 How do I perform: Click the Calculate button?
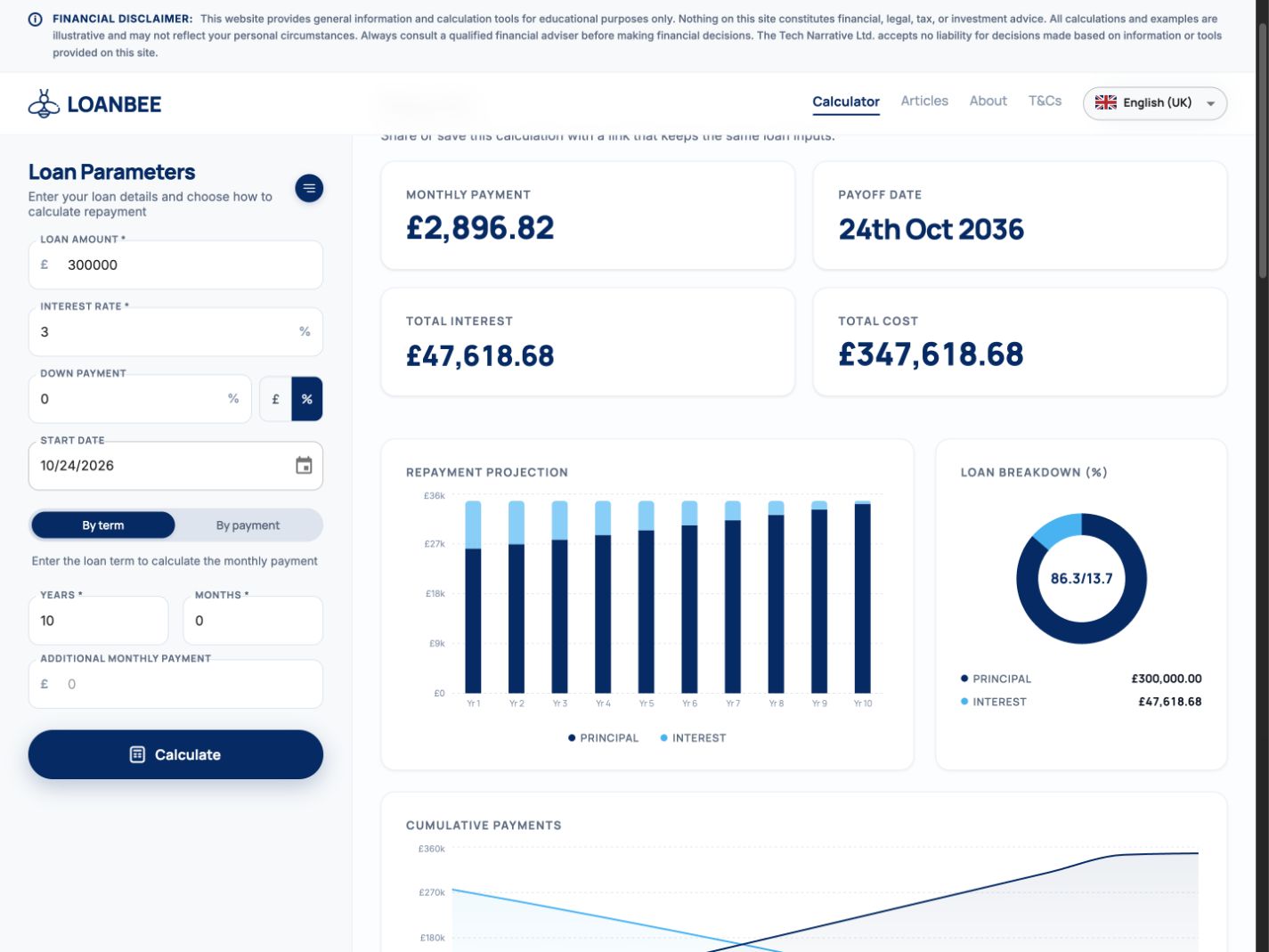(x=175, y=754)
